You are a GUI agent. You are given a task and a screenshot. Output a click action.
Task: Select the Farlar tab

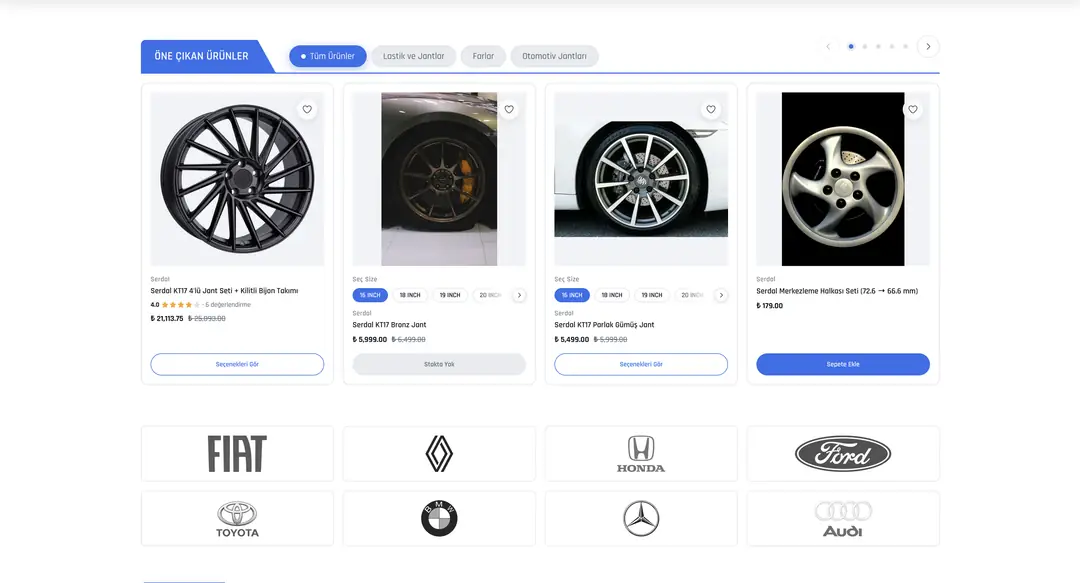483,56
